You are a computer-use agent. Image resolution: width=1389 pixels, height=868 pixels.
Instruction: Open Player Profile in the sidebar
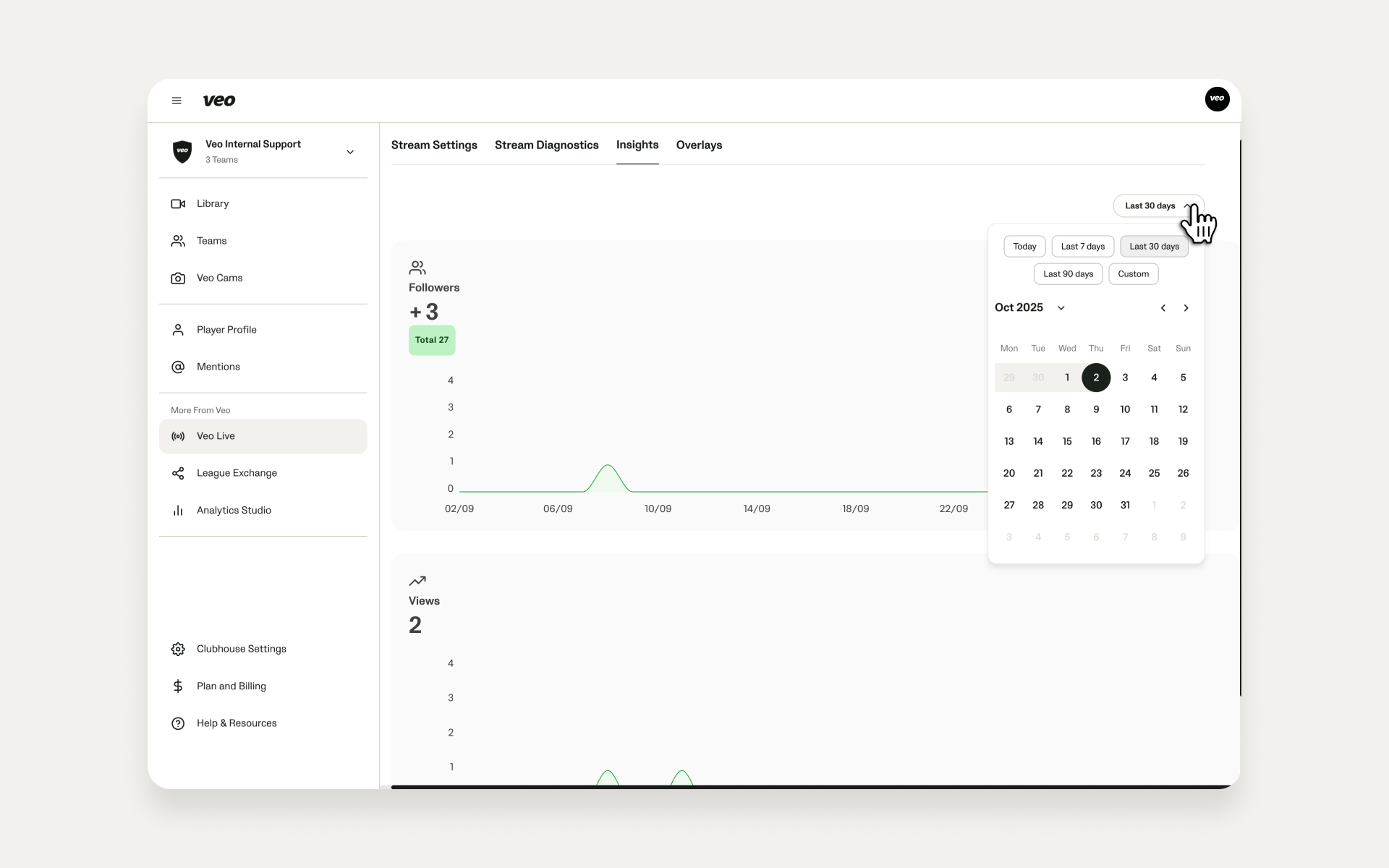(263, 330)
